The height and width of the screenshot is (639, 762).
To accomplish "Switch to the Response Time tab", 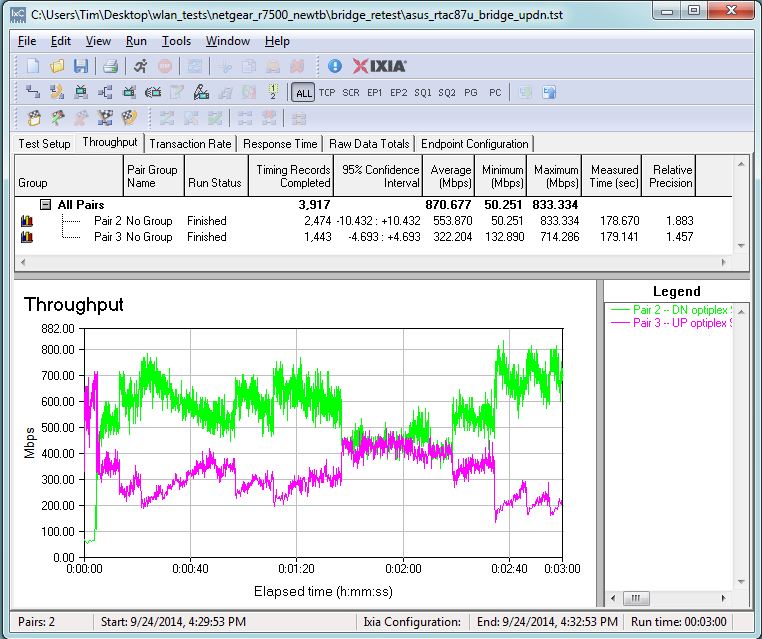I will tap(281, 144).
